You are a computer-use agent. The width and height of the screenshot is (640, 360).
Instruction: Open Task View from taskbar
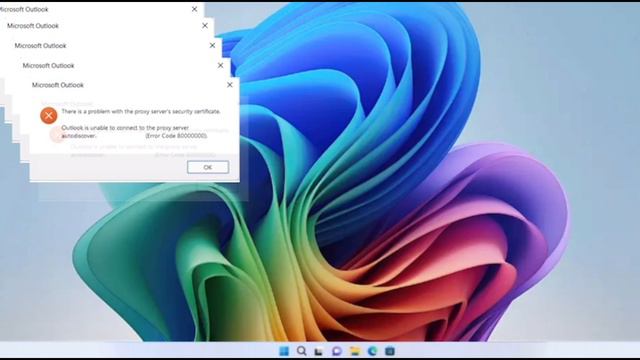[319, 351]
